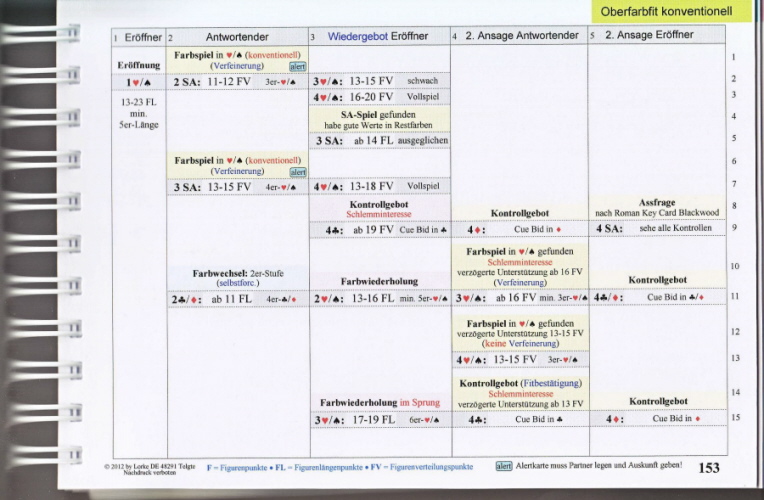Click 'verzögerte Unterstützung ab 16 FV' text

519,272
